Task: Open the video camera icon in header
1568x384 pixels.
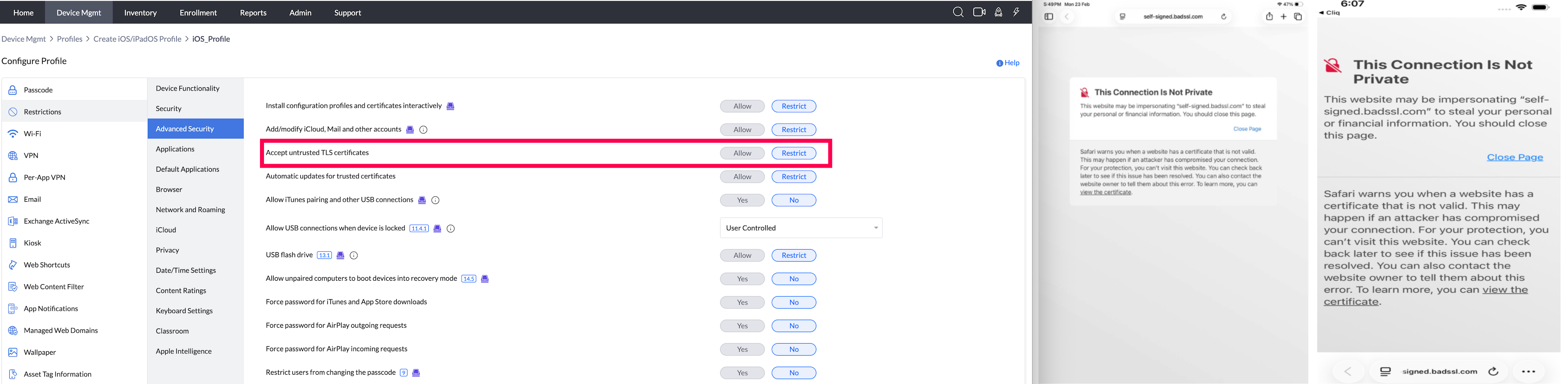Action: coord(979,12)
